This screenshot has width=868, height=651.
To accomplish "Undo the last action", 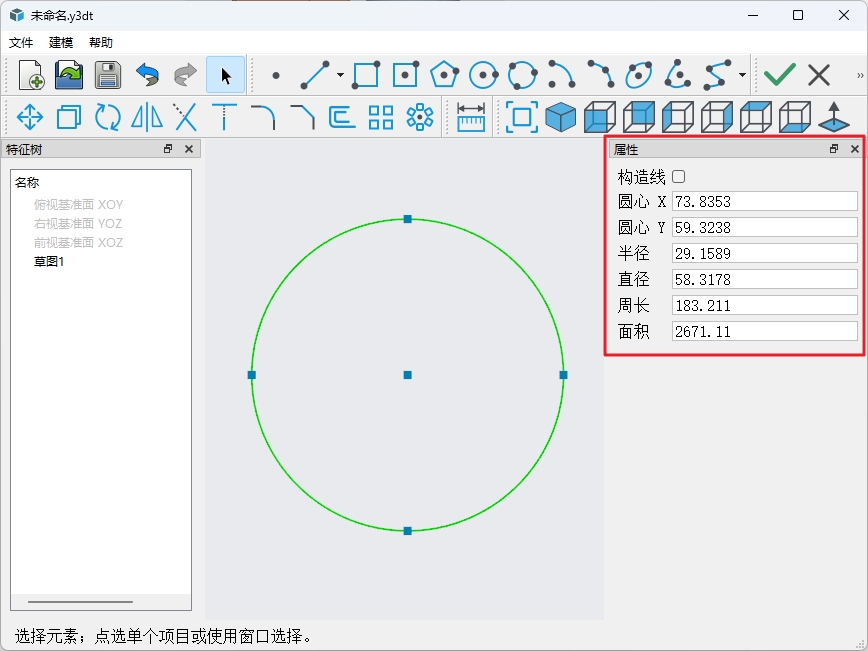I will click(x=147, y=75).
